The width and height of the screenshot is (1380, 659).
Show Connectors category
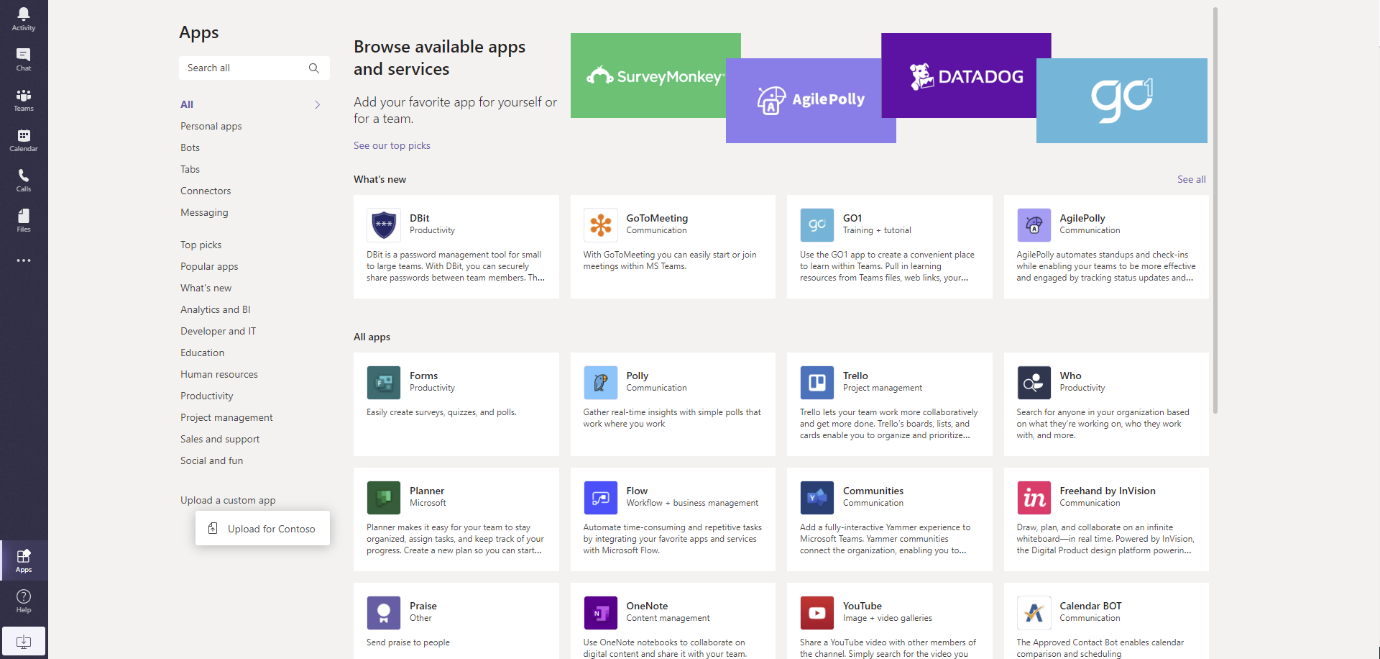coord(205,191)
